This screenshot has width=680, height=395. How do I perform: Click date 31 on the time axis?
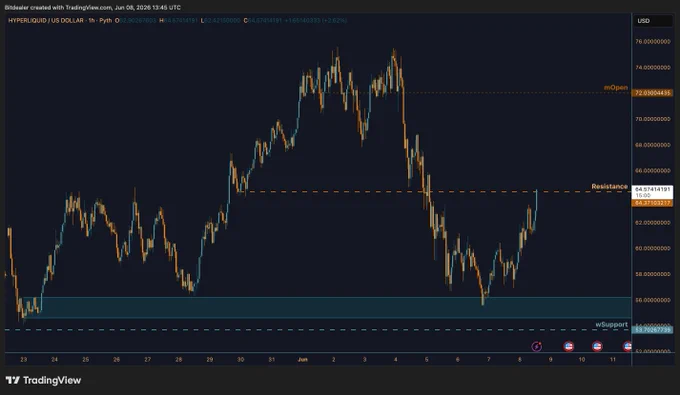click(x=271, y=359)
